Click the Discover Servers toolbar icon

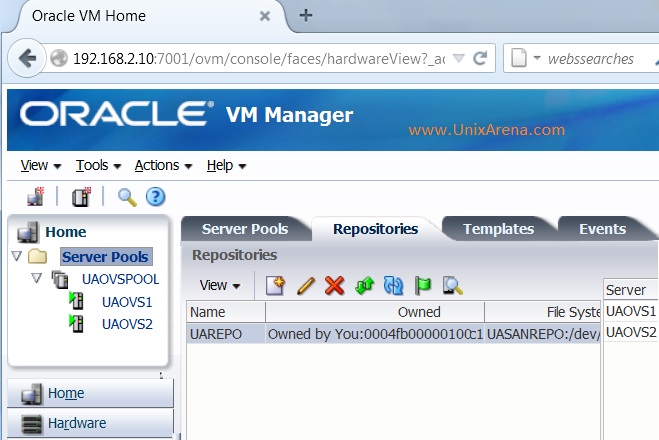35,197
